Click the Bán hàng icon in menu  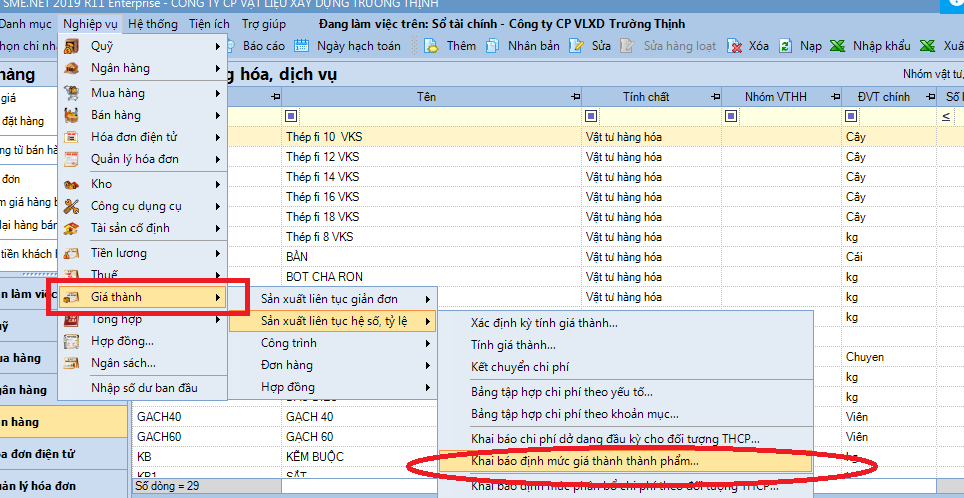point(72,116)
